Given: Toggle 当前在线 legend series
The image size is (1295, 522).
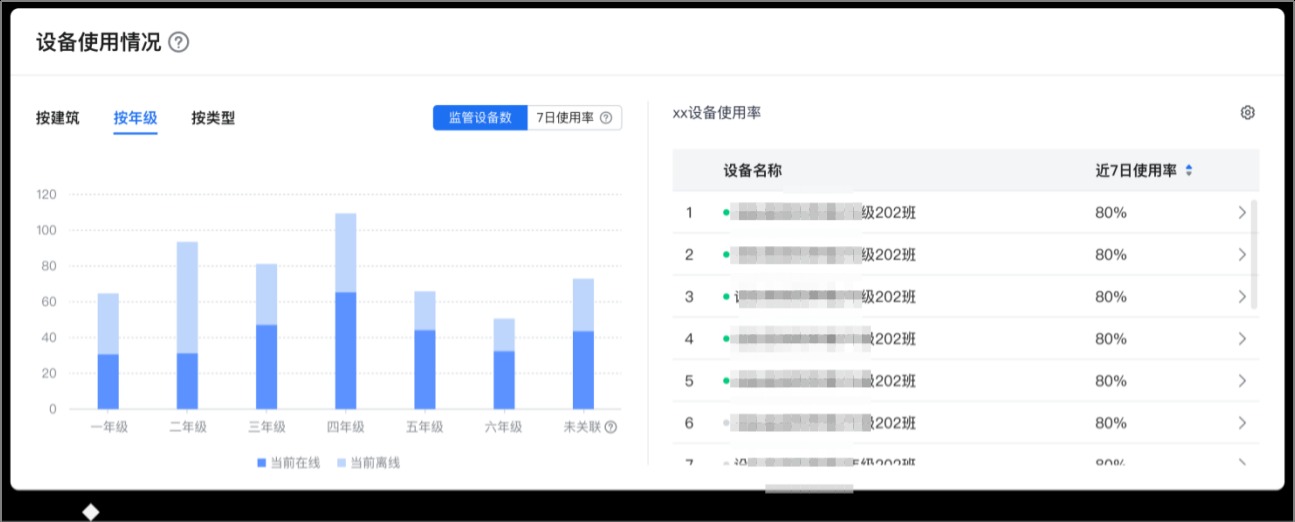Looking at the screenshot, I should [x=288, y=463].
